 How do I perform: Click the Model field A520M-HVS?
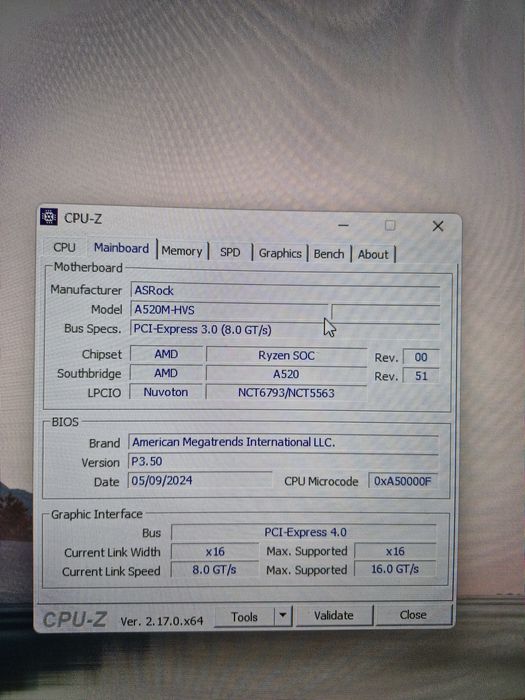229,310
